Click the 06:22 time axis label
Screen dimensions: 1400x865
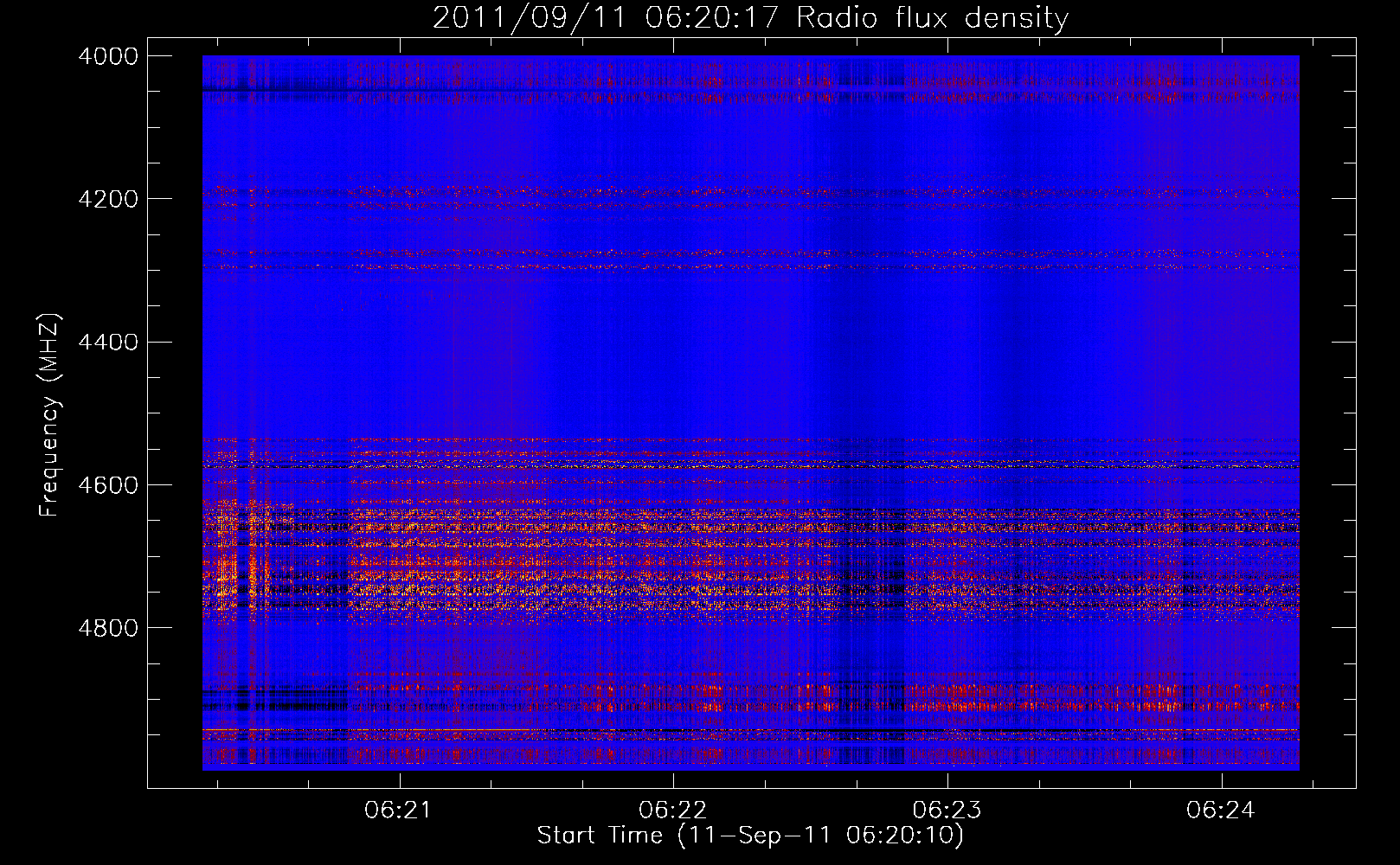click(x=672, y=811)
